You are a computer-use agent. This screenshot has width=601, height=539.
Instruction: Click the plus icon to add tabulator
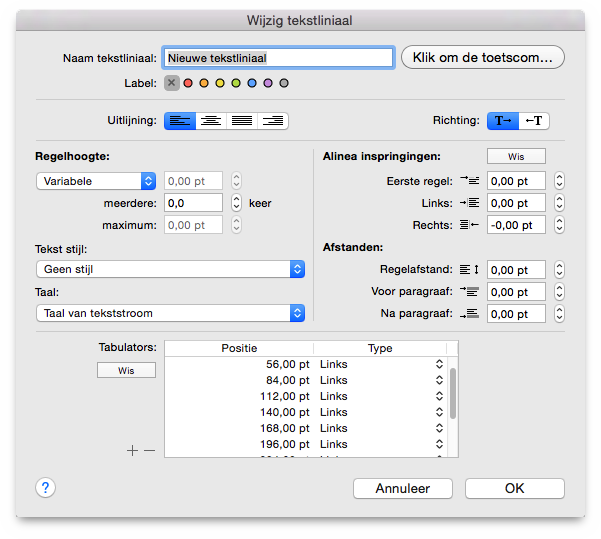tap(132, 450)
